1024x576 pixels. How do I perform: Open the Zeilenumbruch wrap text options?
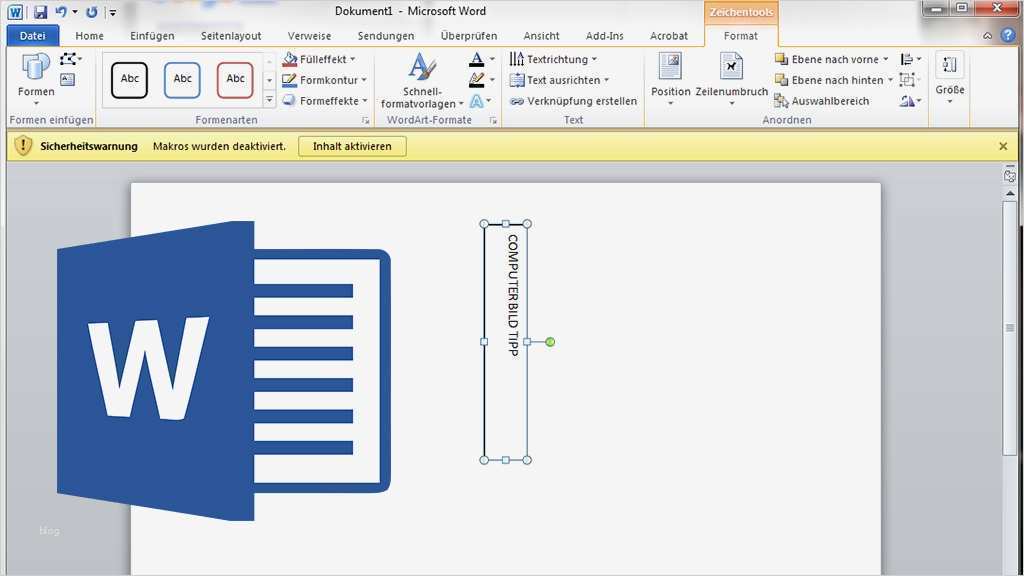click(x=731, y=79)
